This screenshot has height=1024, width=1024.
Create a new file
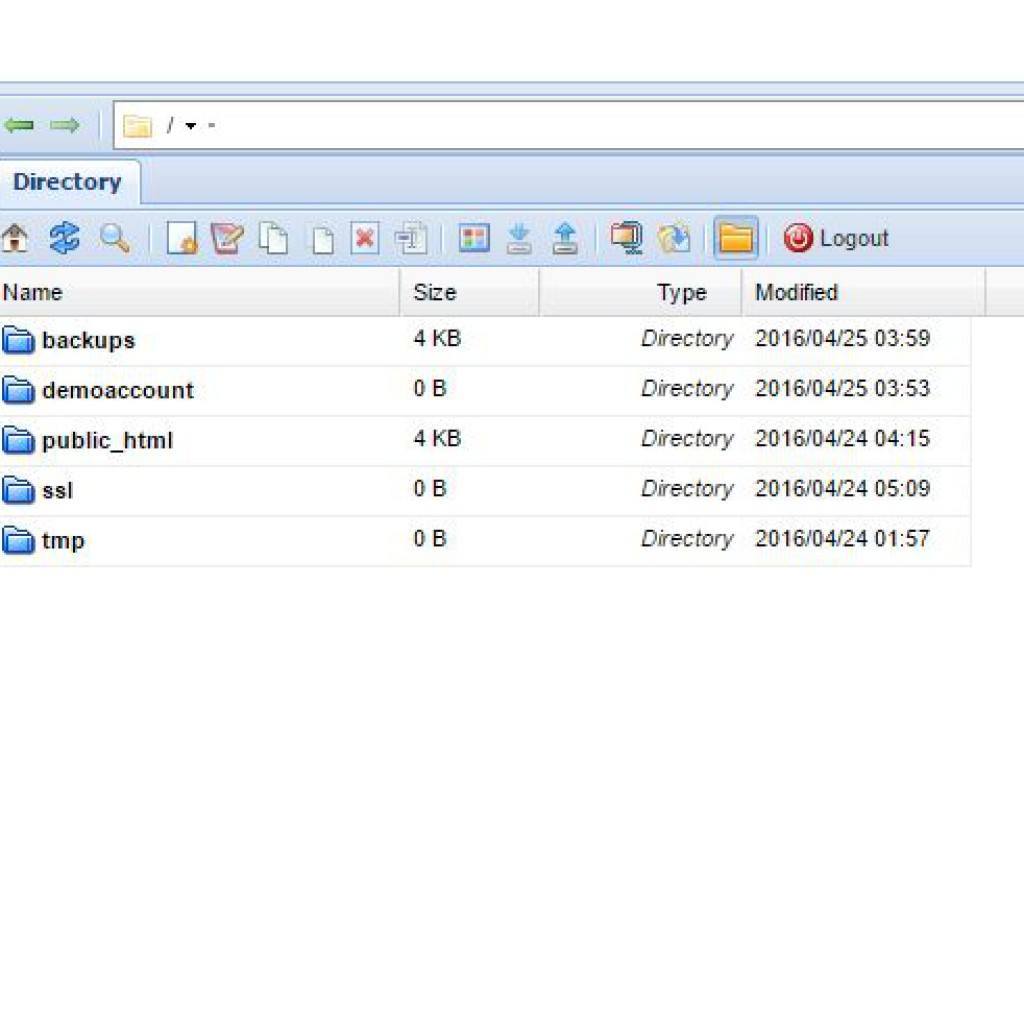click(321, 238)
